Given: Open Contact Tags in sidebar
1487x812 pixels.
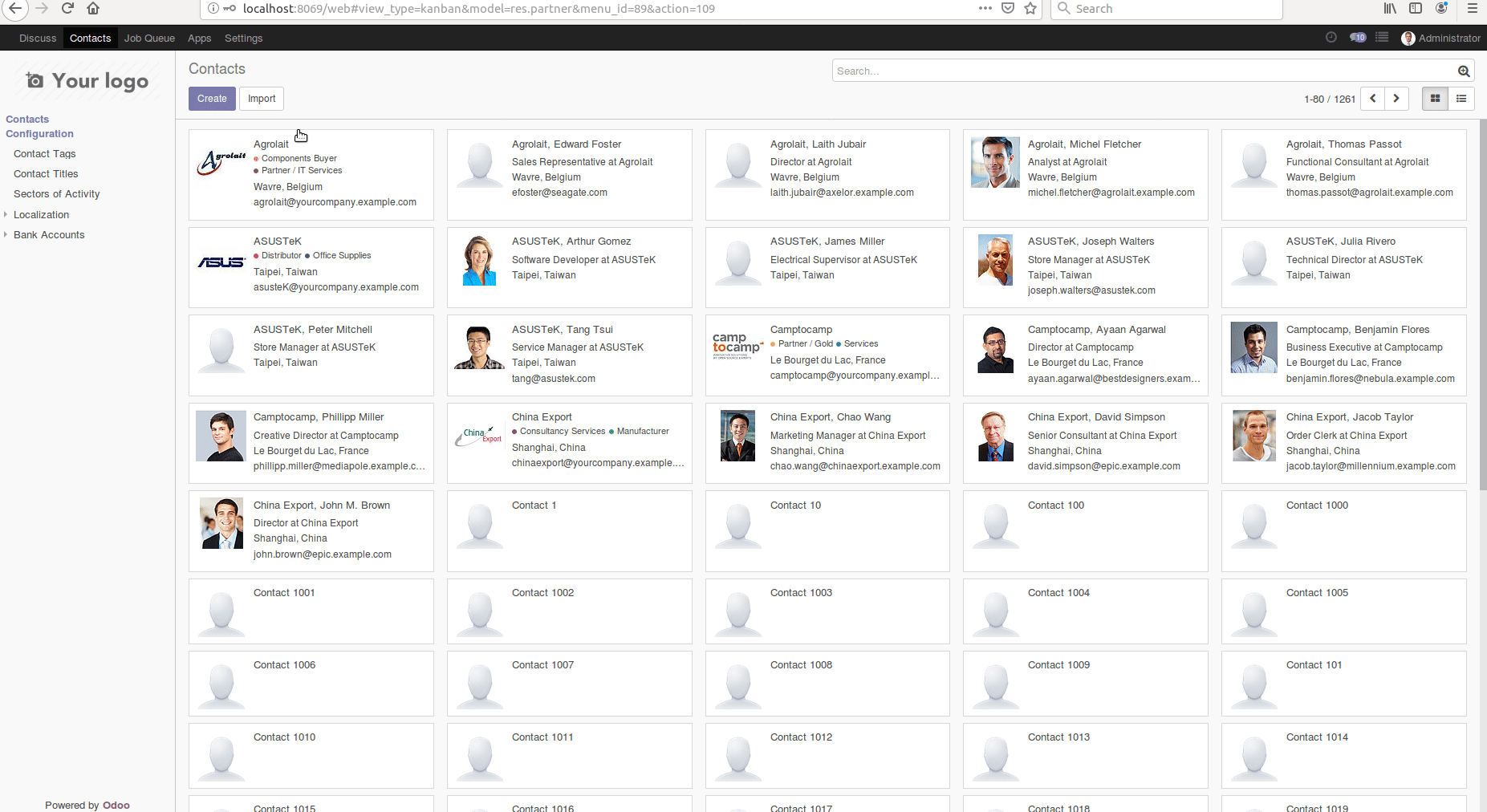Looking at the screenshot, I should click(x=44, y=153).
